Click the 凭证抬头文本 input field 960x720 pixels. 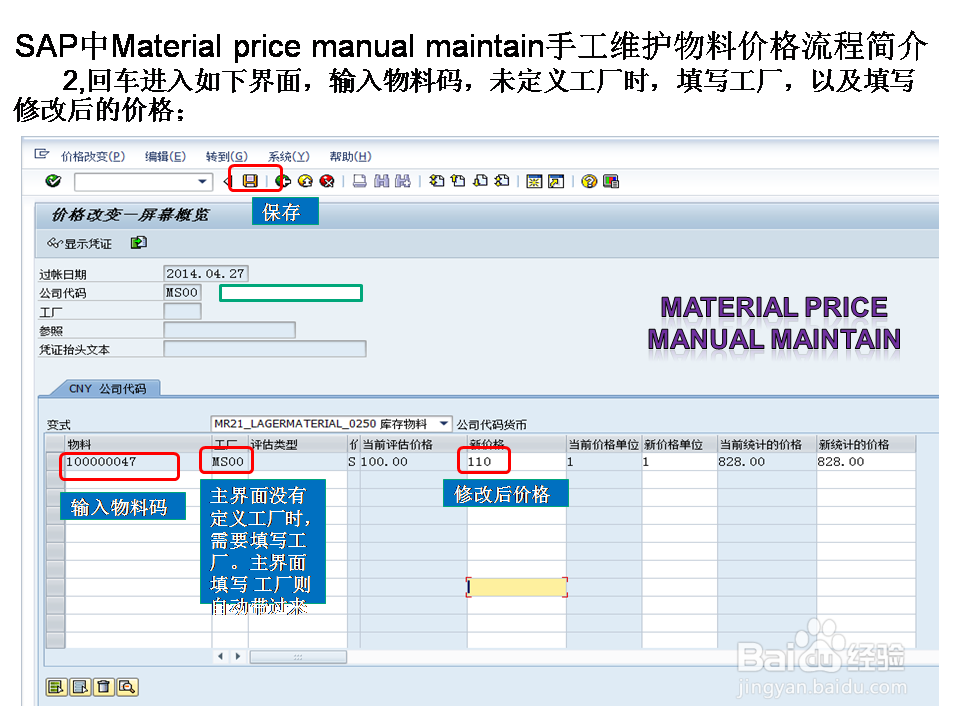(265, 350)
